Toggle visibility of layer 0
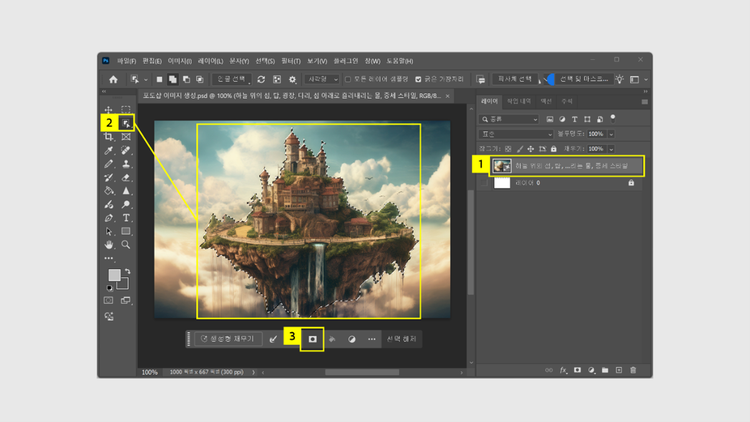The height and width of the screenshot is (422, 750). [x=484, y=183]
